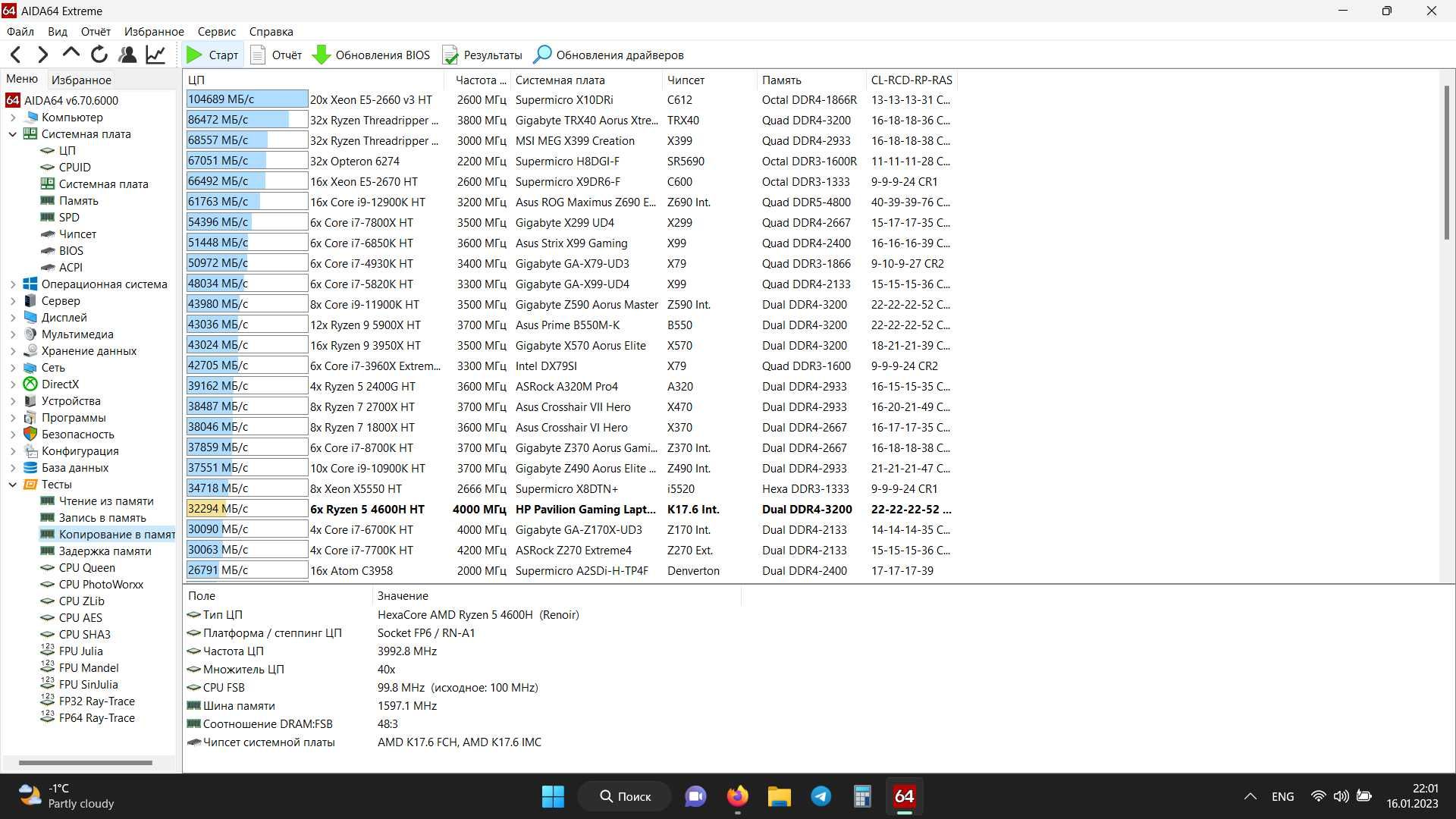Screen dimensions: 1456x819
Task: Sort by the Системная плата column header
Action: (586, 80)
